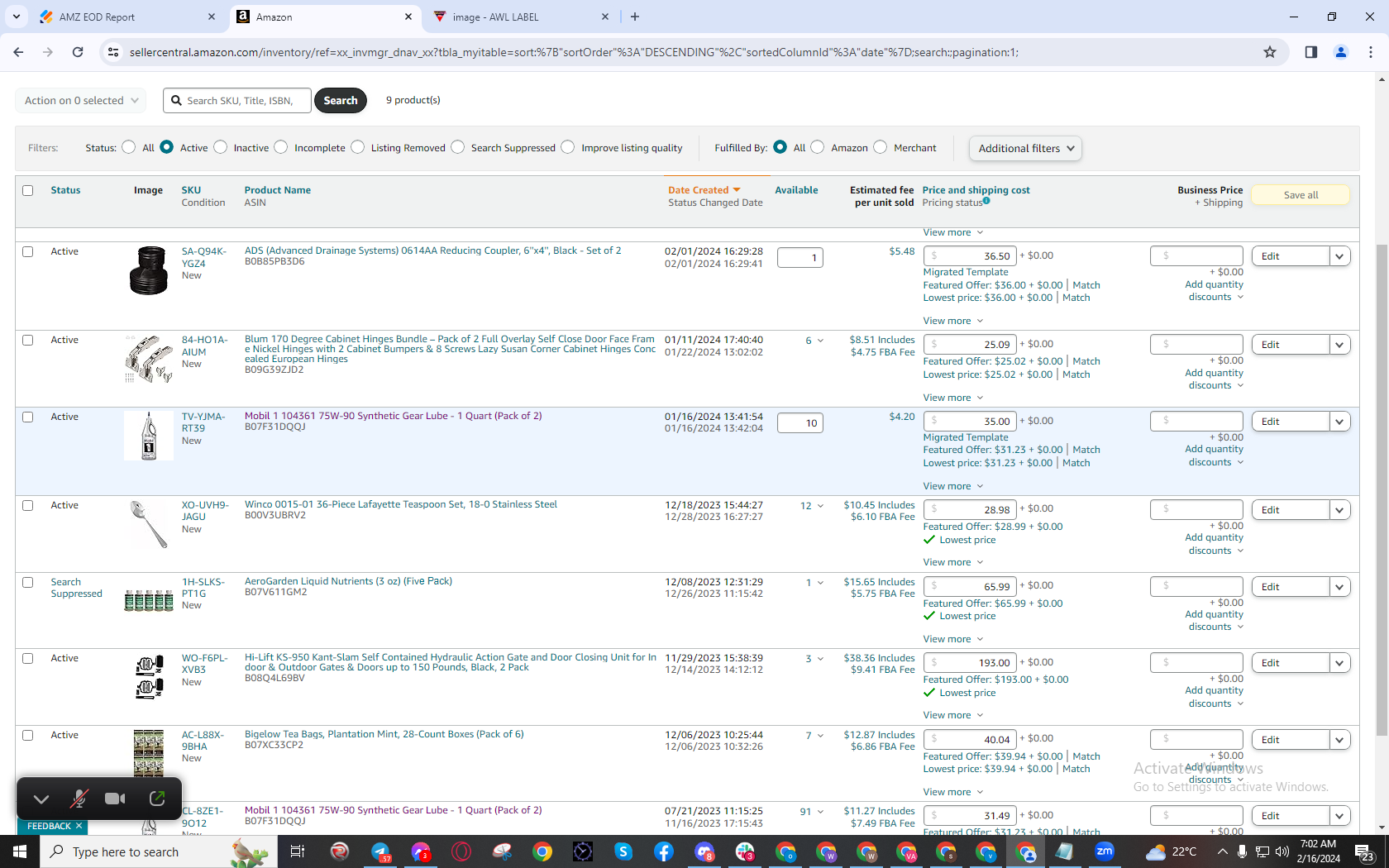The image size is (1389, 868).
Task: Open Edit dropdown arrow for Bigelow Tea Bags
Action: (x=1339, y=740)
